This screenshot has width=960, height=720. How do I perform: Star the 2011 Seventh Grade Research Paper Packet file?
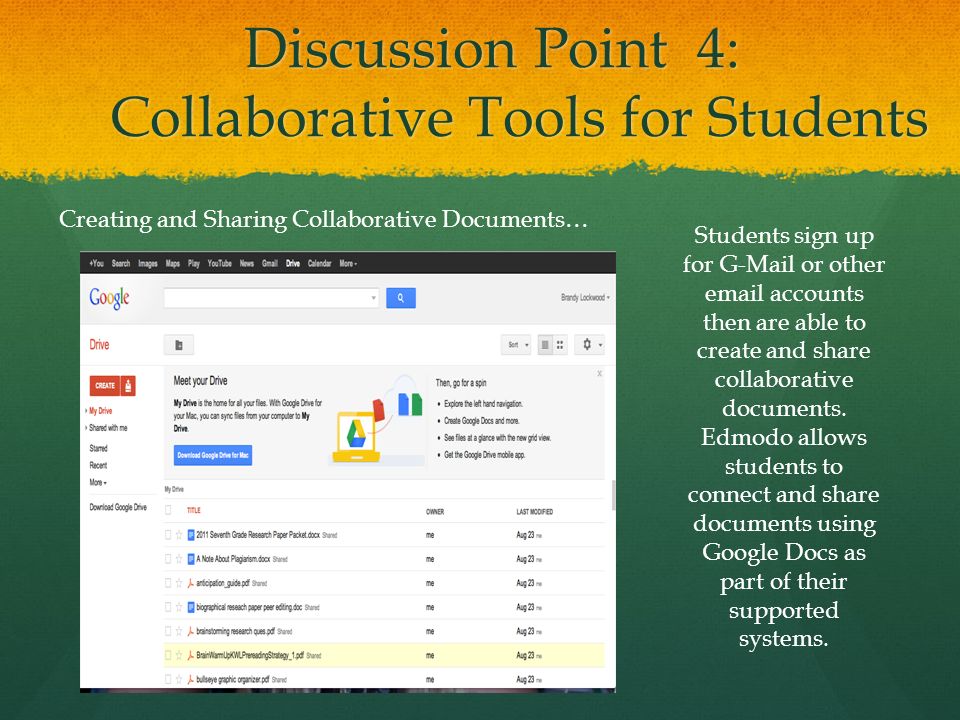(179, 535)
